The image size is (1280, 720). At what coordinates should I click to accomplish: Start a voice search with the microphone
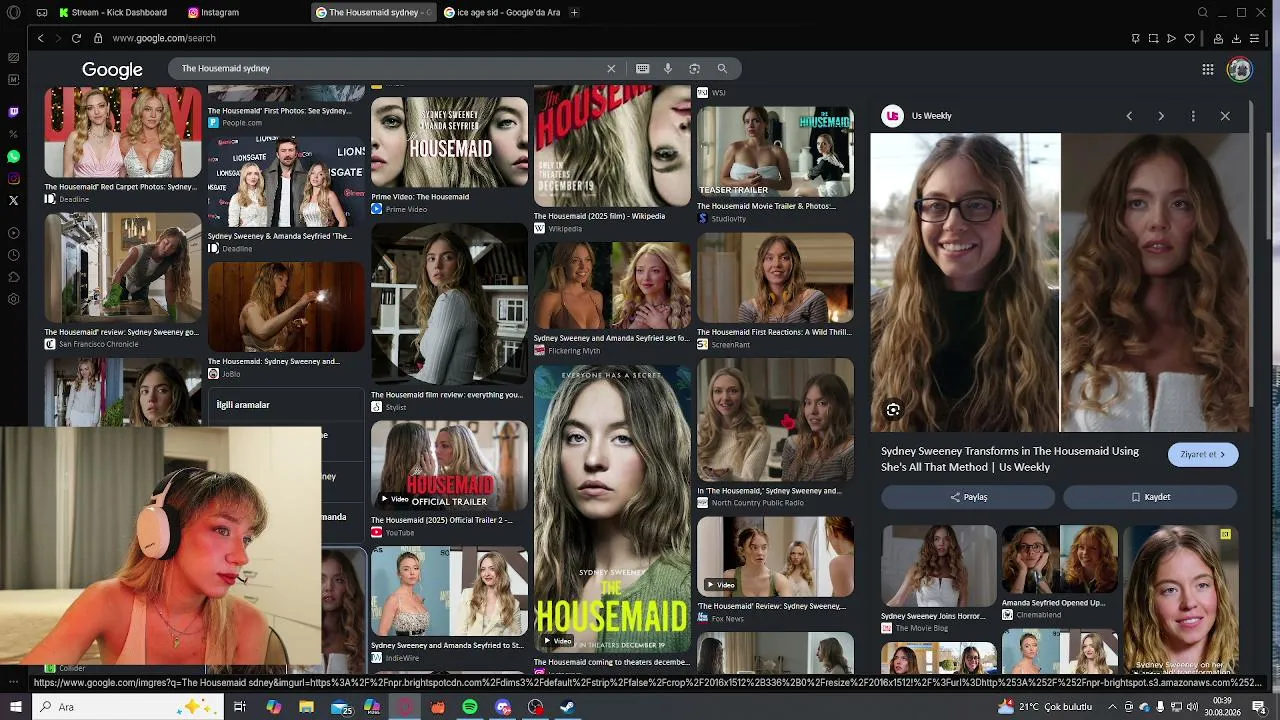(668, 68)
